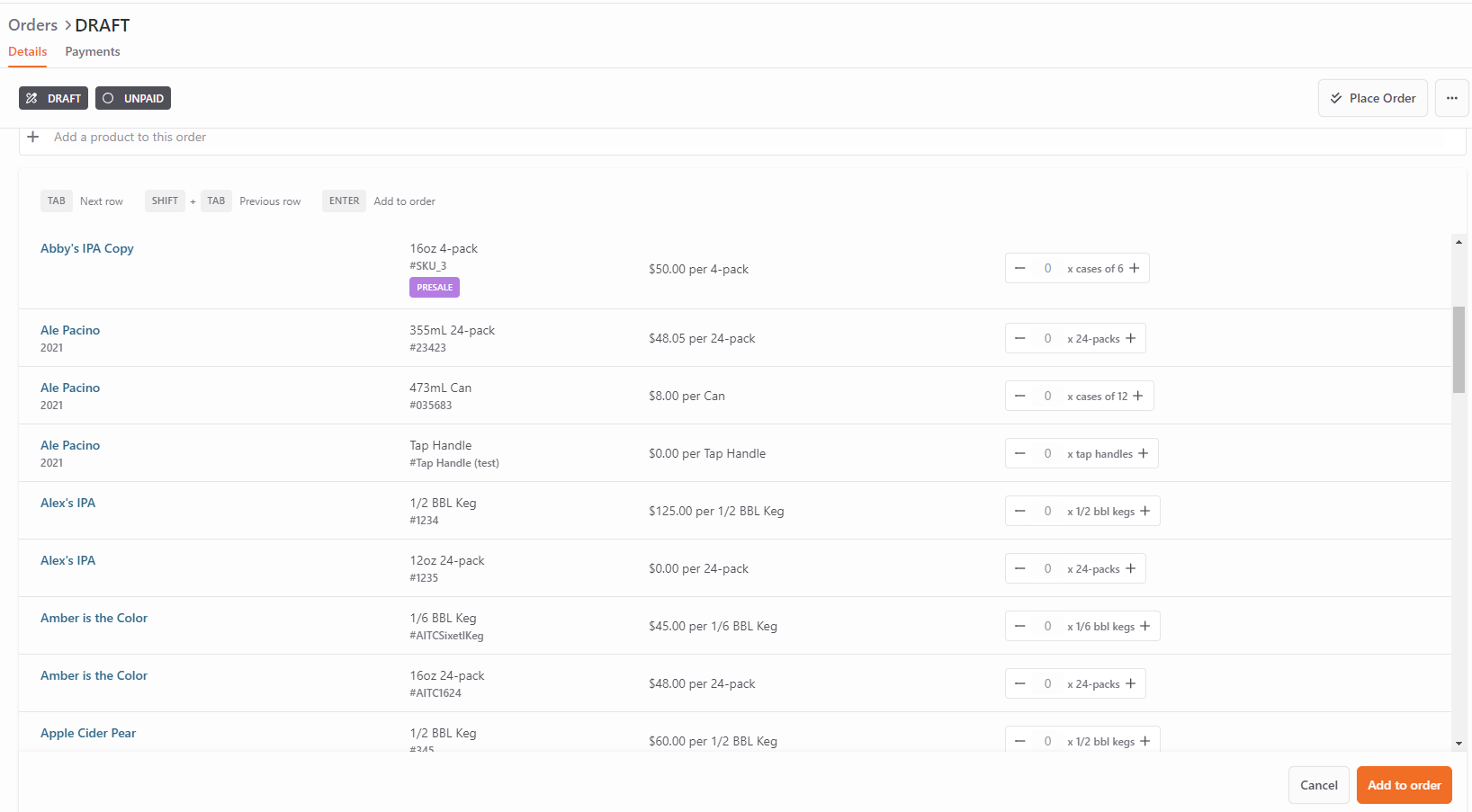
Task: Click the product list scrollbar thumb
Action: coord(1459,350)
